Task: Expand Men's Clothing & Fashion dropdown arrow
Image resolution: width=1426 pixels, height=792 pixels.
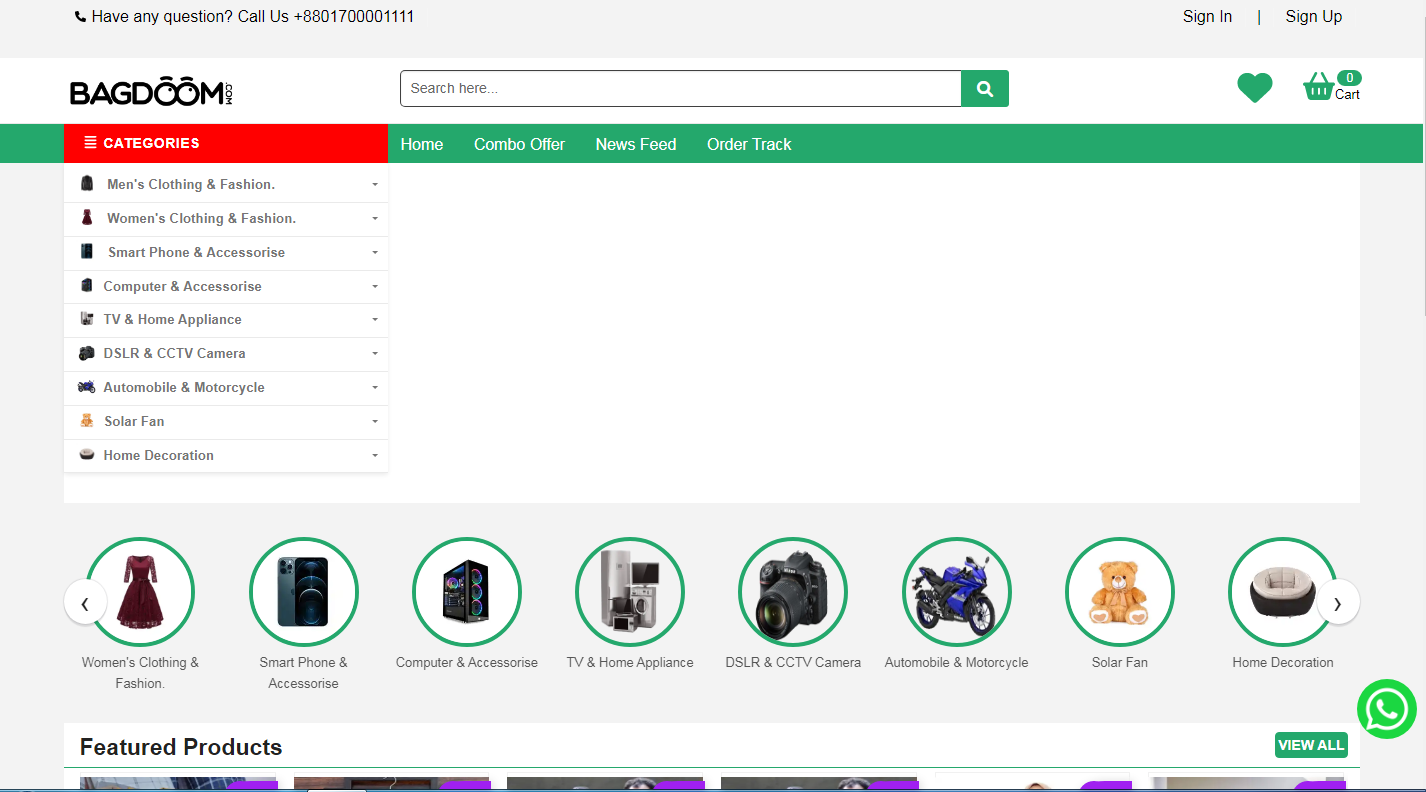Action: 375,185
